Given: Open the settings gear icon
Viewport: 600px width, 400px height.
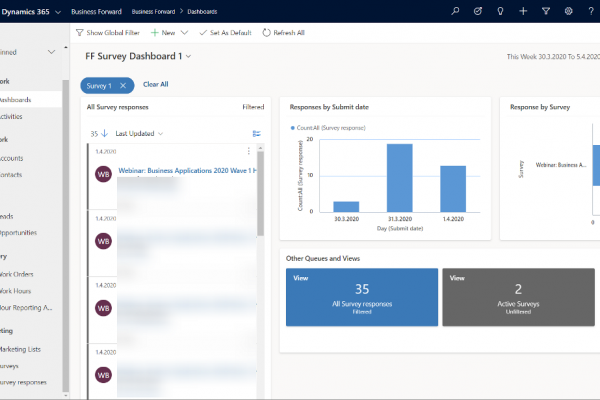Looking at the screenshot, I should (x=568, y=11).
